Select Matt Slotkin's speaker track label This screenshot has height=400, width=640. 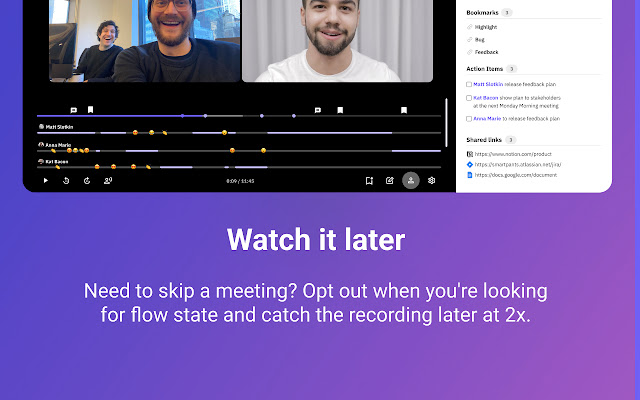click(x=59, y=127)
